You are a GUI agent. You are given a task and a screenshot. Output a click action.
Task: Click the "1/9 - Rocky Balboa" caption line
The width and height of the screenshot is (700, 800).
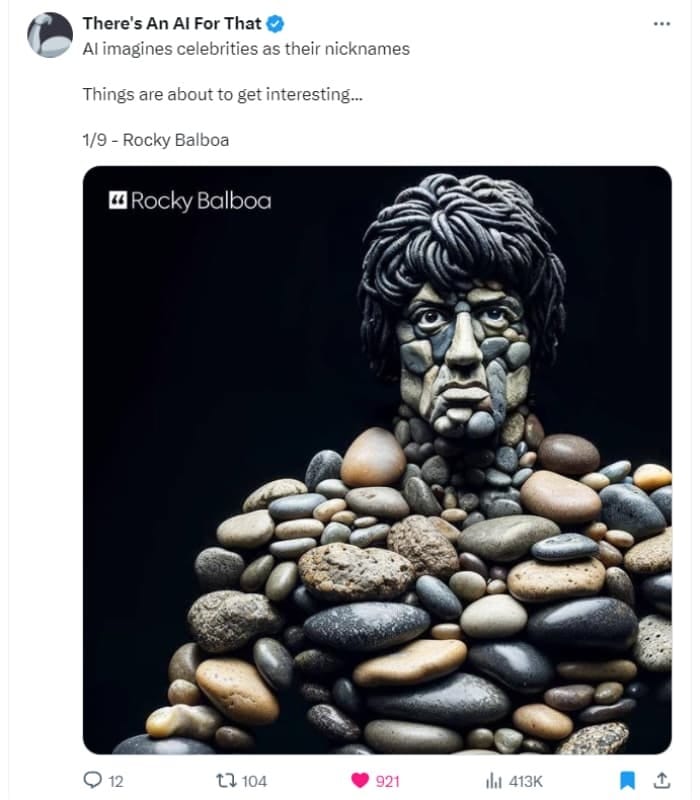point(156,140)
